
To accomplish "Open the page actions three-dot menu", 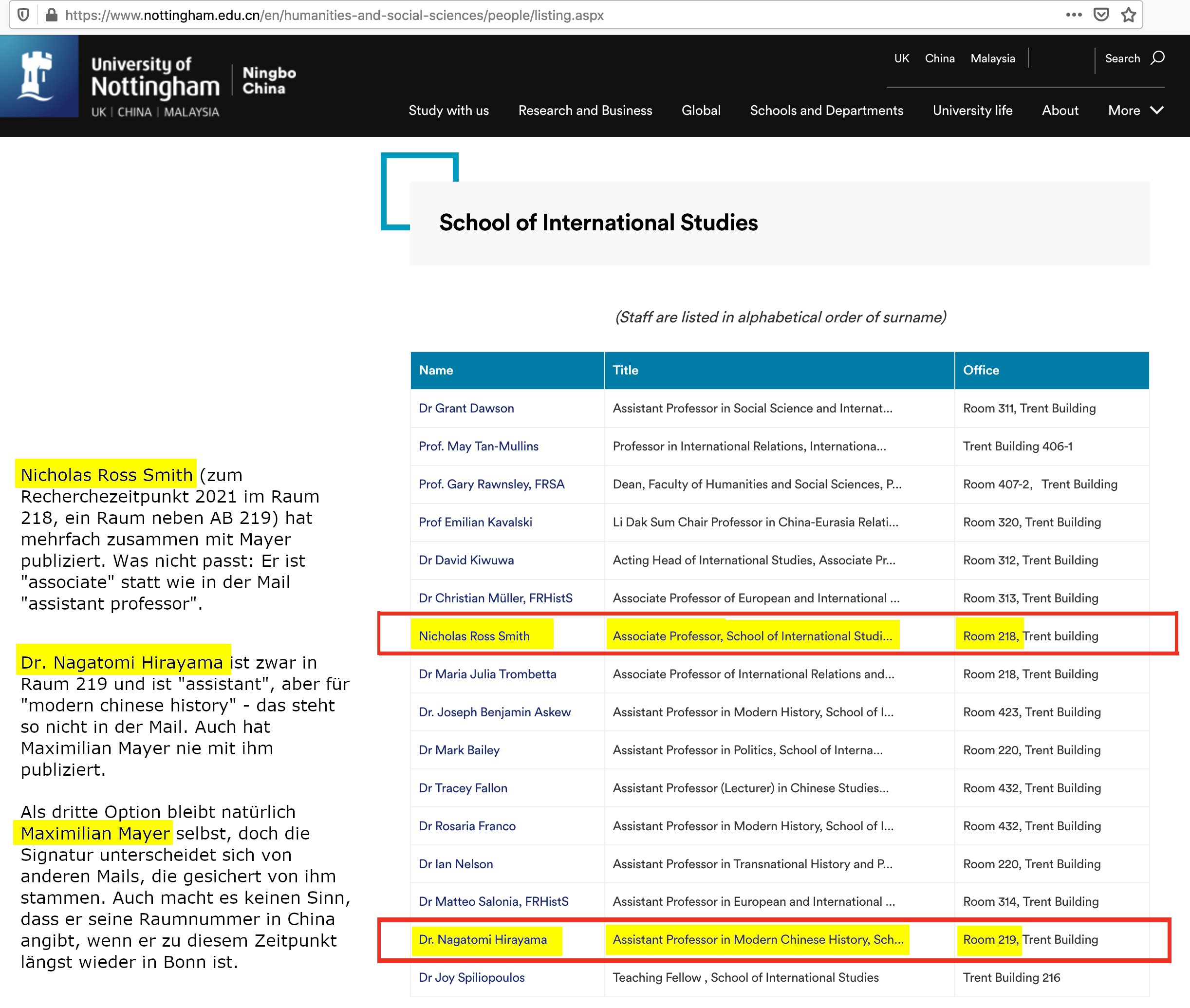I will [x=1074, y=15].
